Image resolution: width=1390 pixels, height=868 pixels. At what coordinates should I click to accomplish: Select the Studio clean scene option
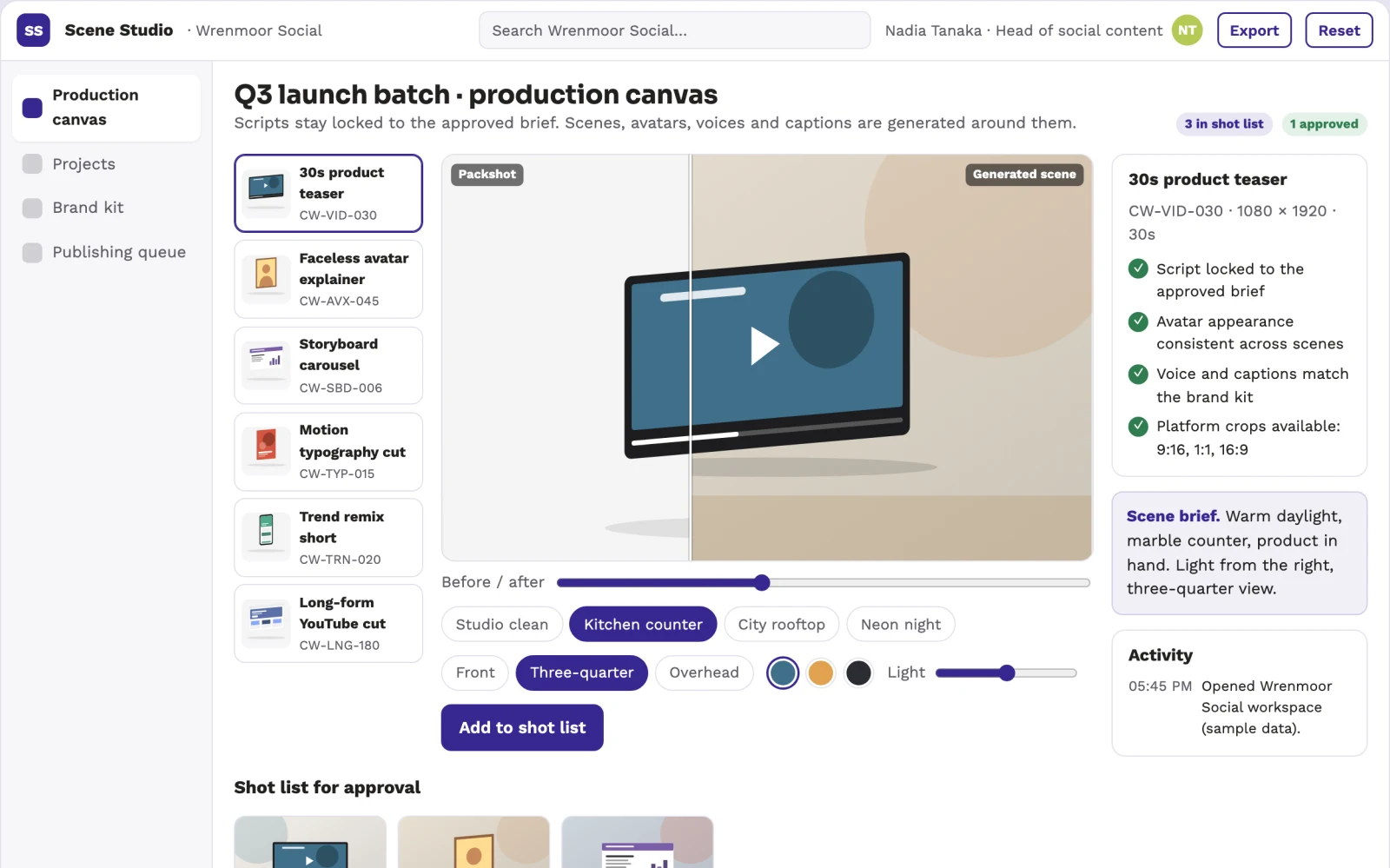[502, 624]
